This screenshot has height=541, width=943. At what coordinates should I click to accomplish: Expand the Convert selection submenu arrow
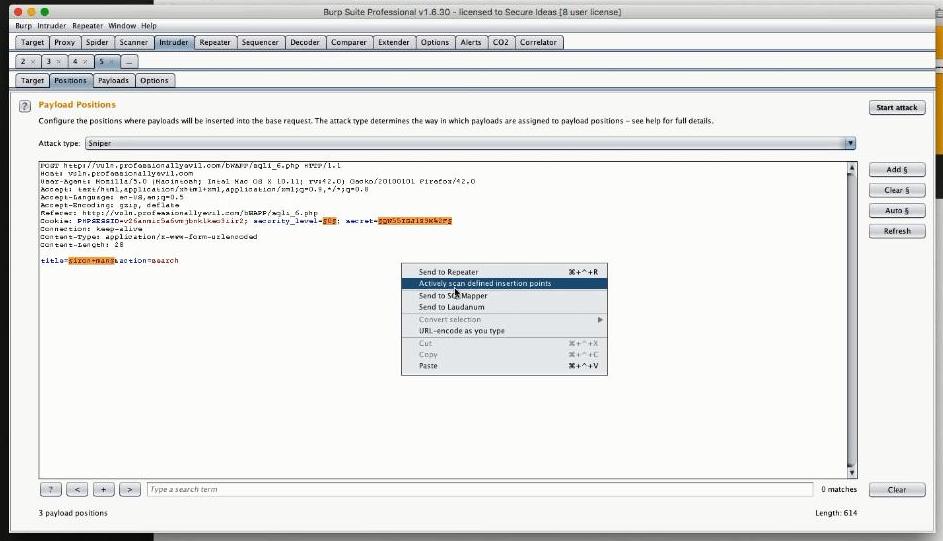600,320
